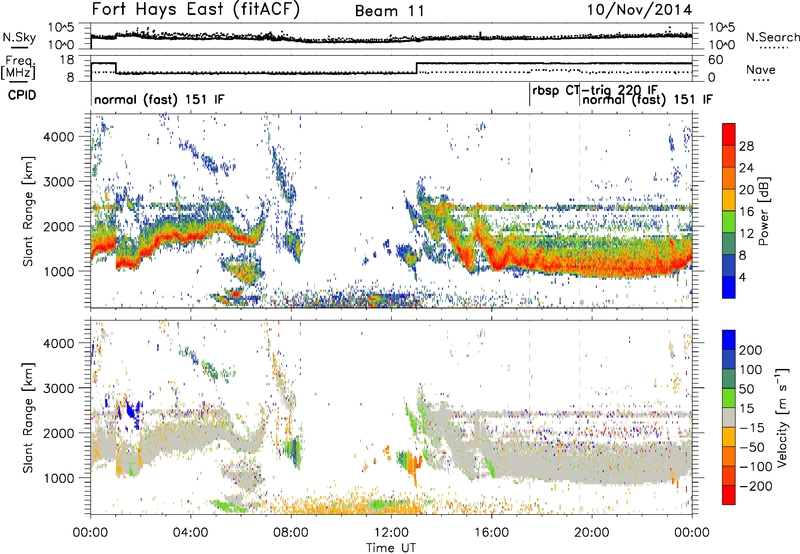Click the 'N.Sky' legend label
This screenshot has width=800, height=554.
coord(19,37)
